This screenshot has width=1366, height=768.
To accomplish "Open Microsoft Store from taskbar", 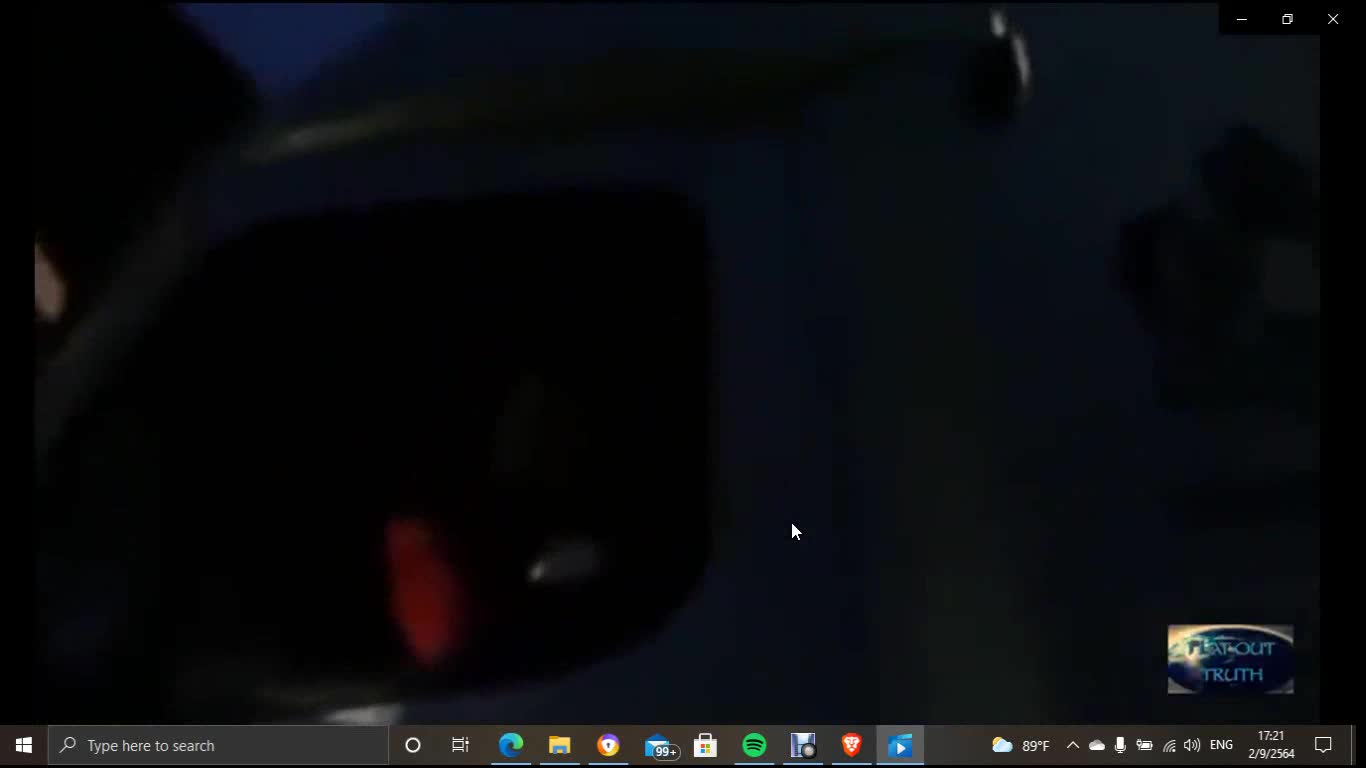I will (706, 745).
